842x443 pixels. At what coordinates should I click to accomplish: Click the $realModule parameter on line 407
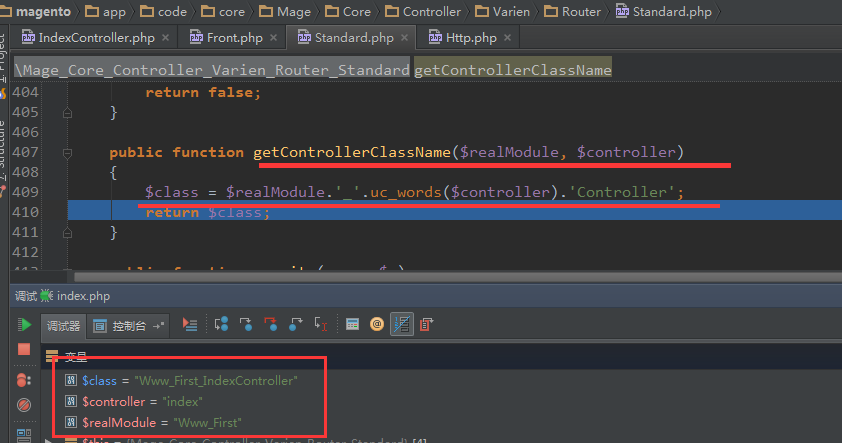tap(509, 152)
